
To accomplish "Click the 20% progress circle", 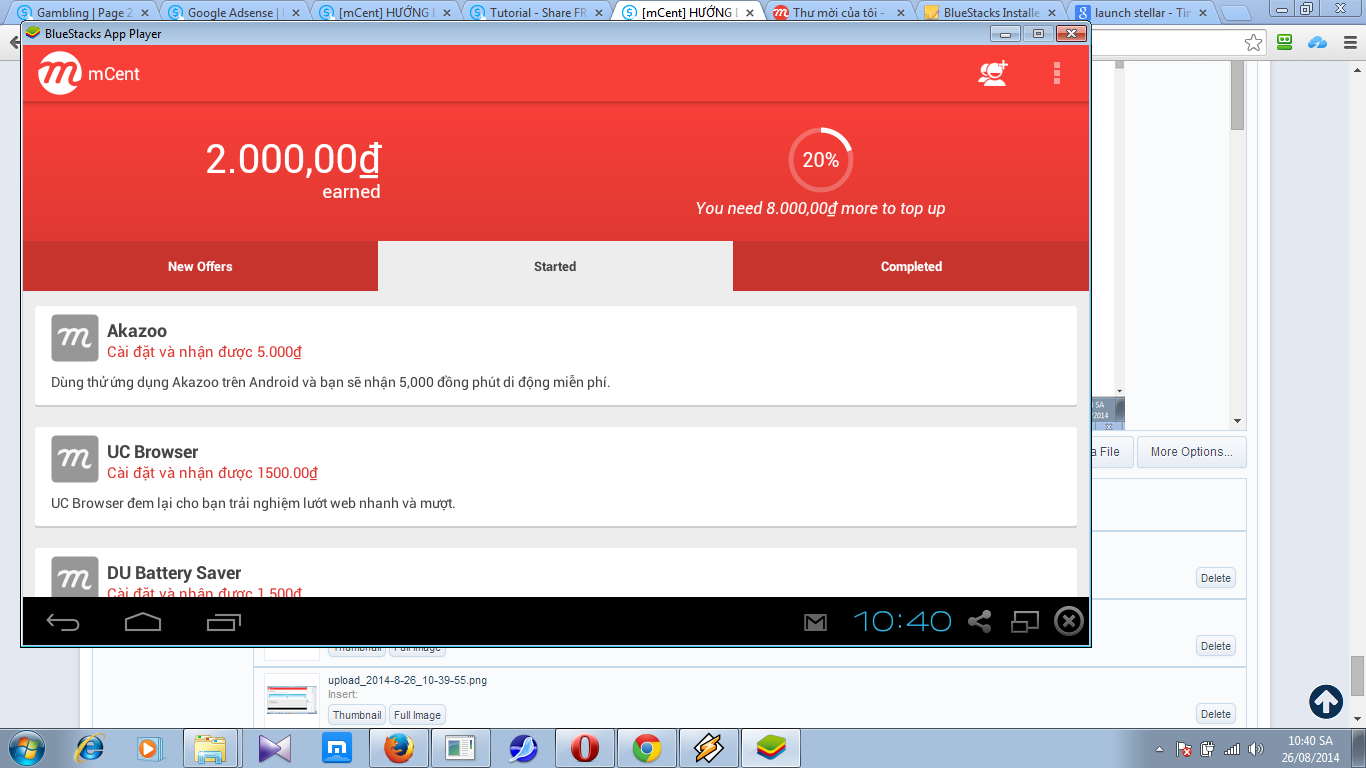I will tap(820, 159).
